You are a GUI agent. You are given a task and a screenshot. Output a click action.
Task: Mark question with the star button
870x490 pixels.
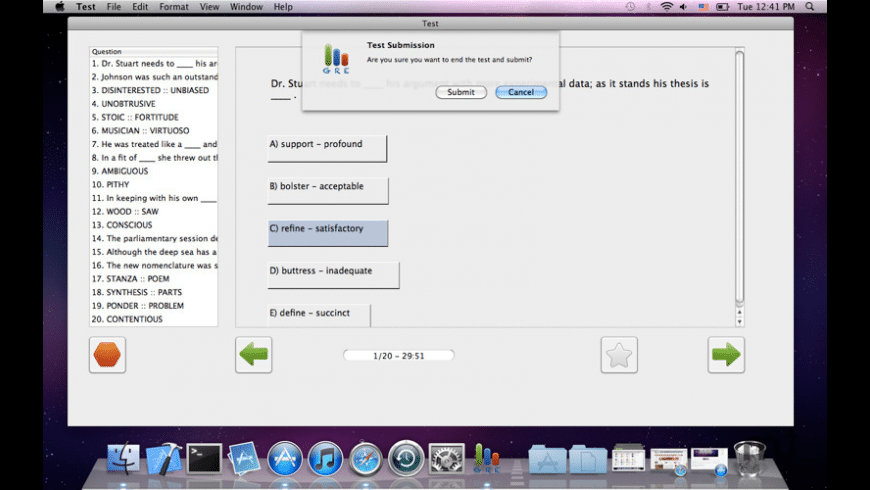point(619,355)
